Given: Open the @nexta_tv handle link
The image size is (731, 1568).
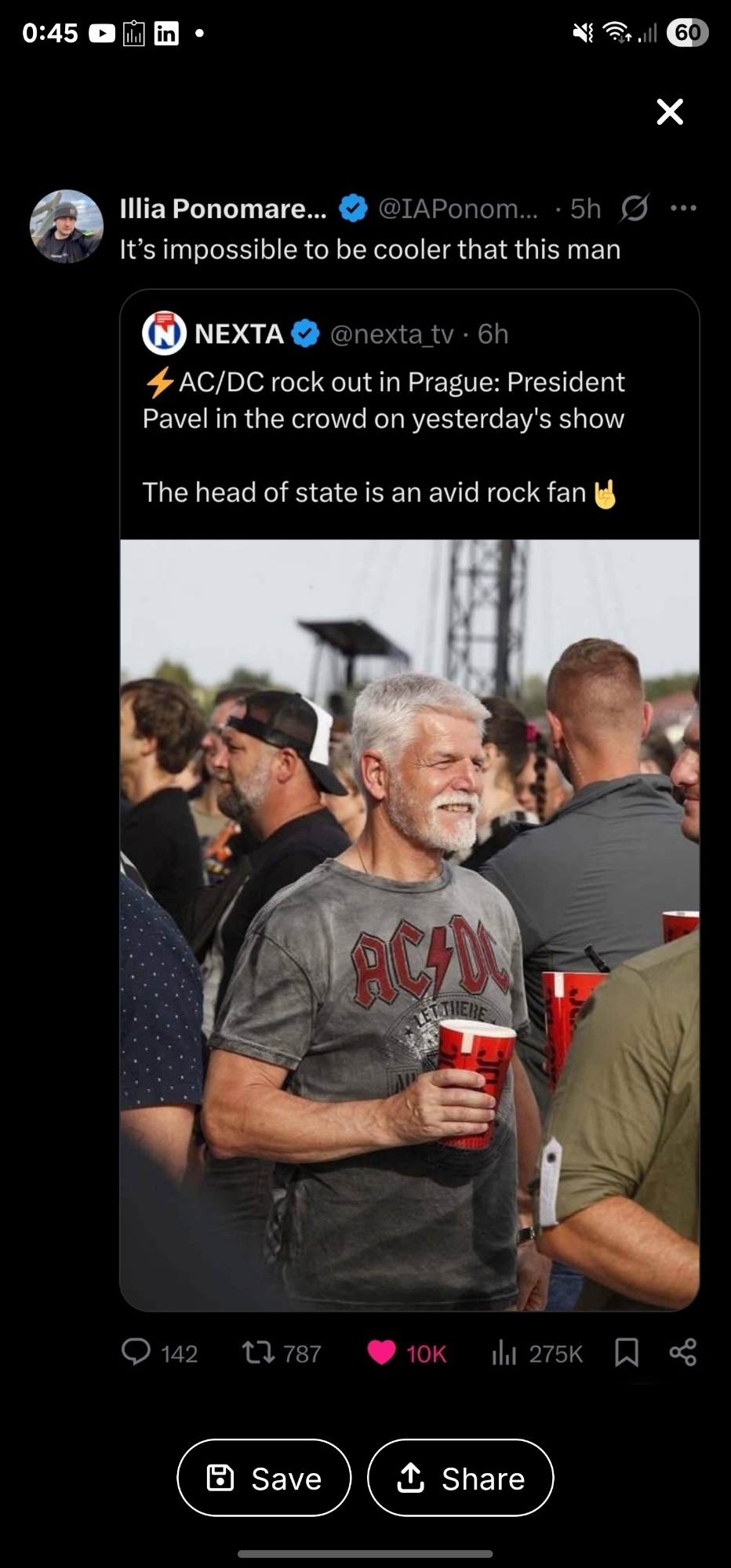Looking at the screenshot, I should [391, 334].
